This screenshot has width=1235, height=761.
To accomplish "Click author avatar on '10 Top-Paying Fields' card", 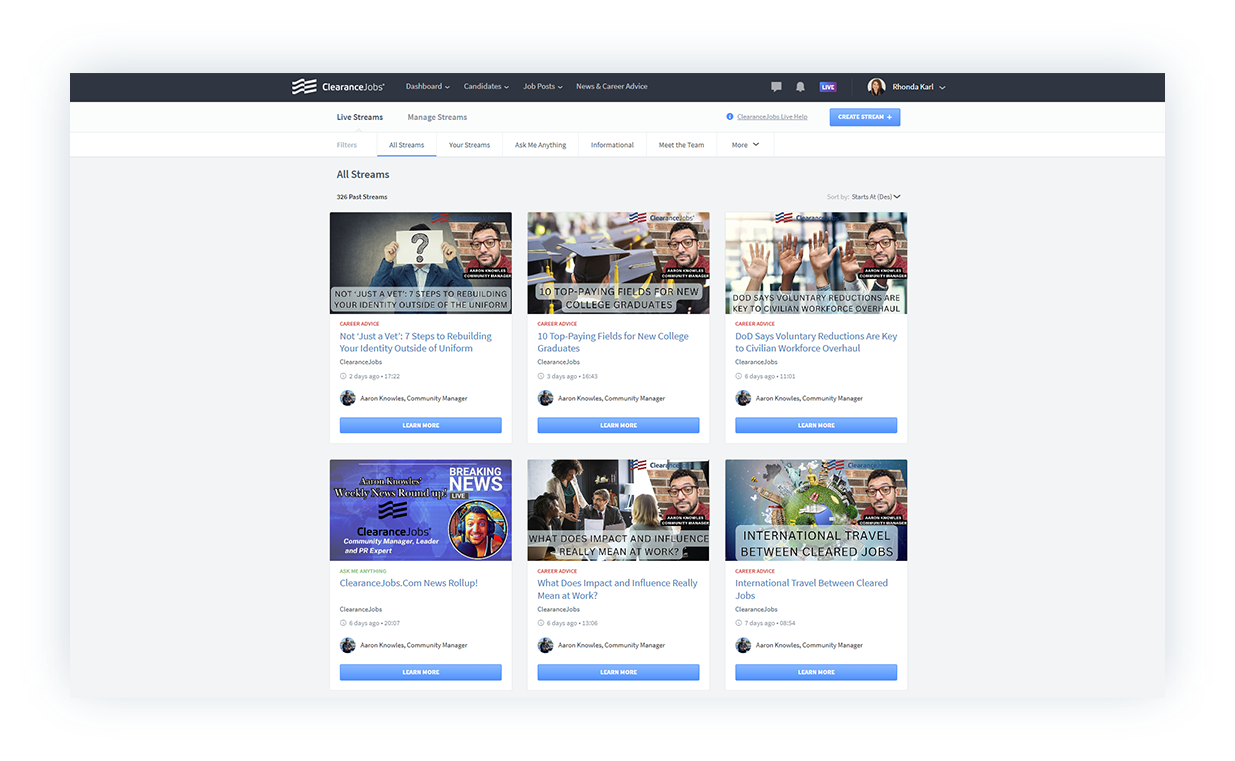I will pos(546,398).
